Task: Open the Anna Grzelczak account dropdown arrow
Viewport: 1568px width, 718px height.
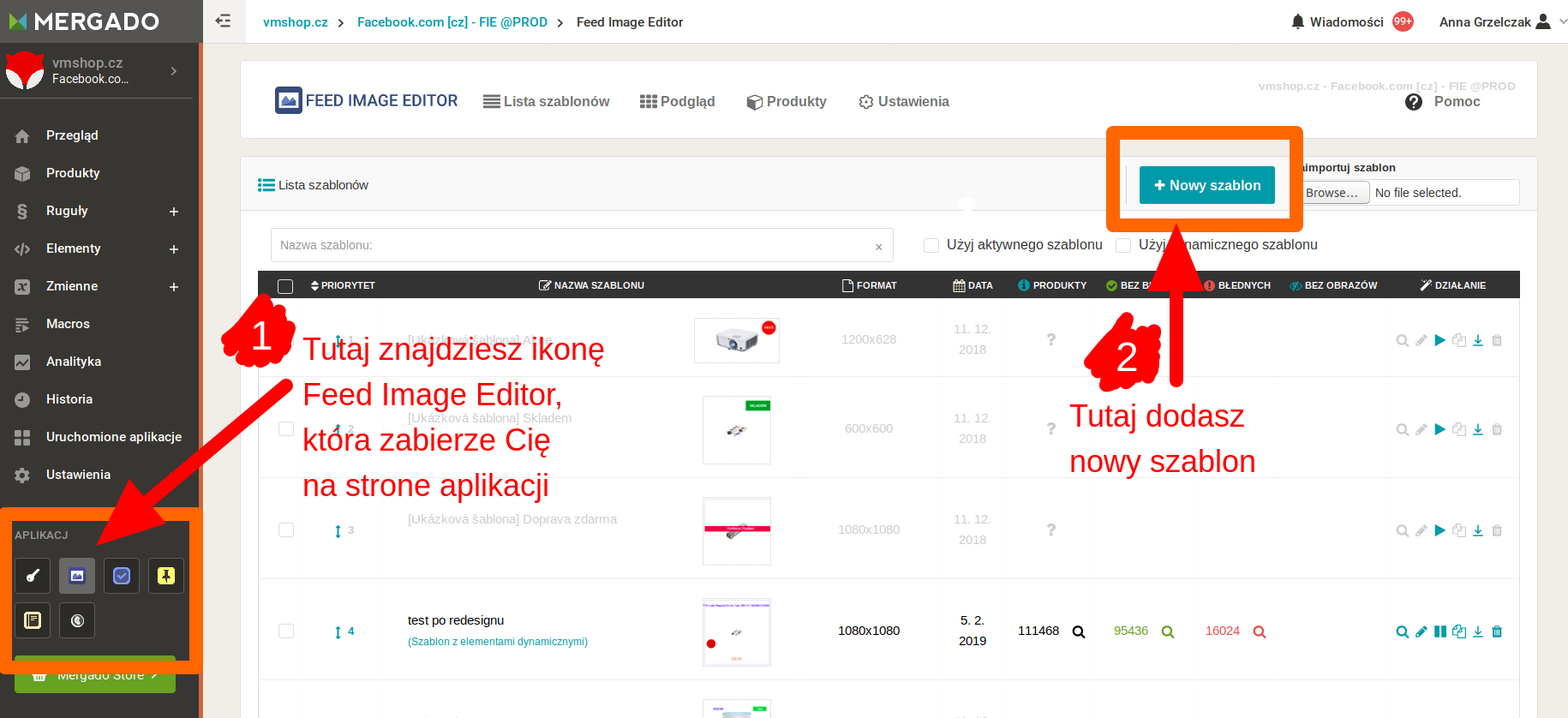Action: click(1563, 21)
